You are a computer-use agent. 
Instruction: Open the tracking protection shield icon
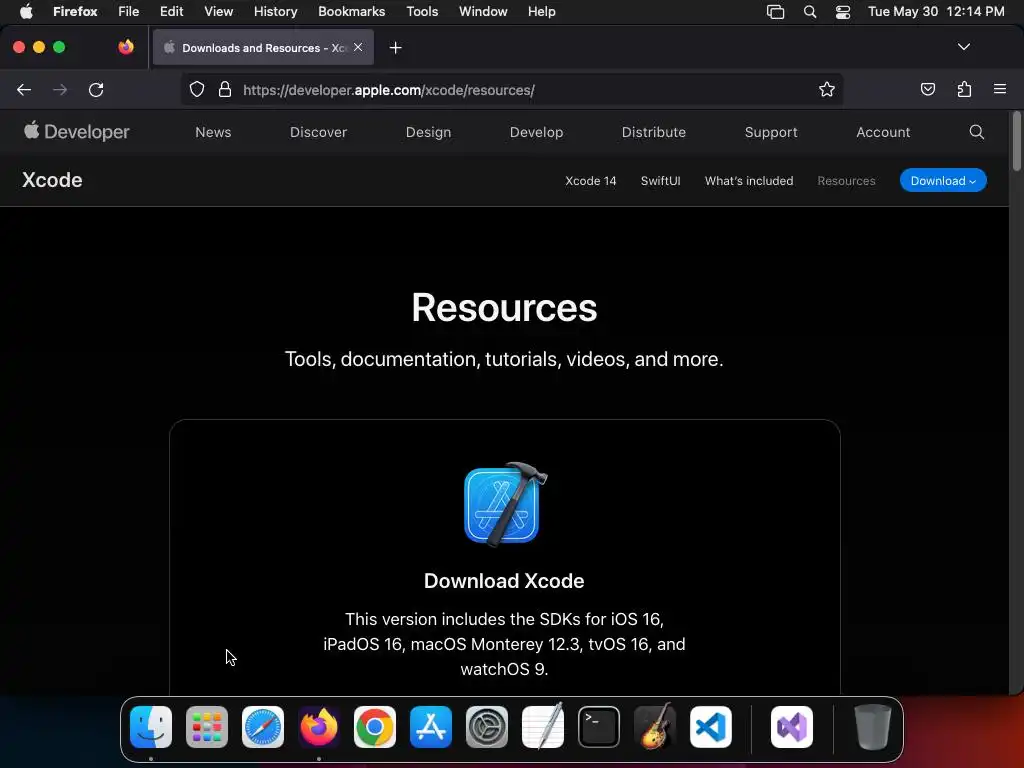[197, 90]
